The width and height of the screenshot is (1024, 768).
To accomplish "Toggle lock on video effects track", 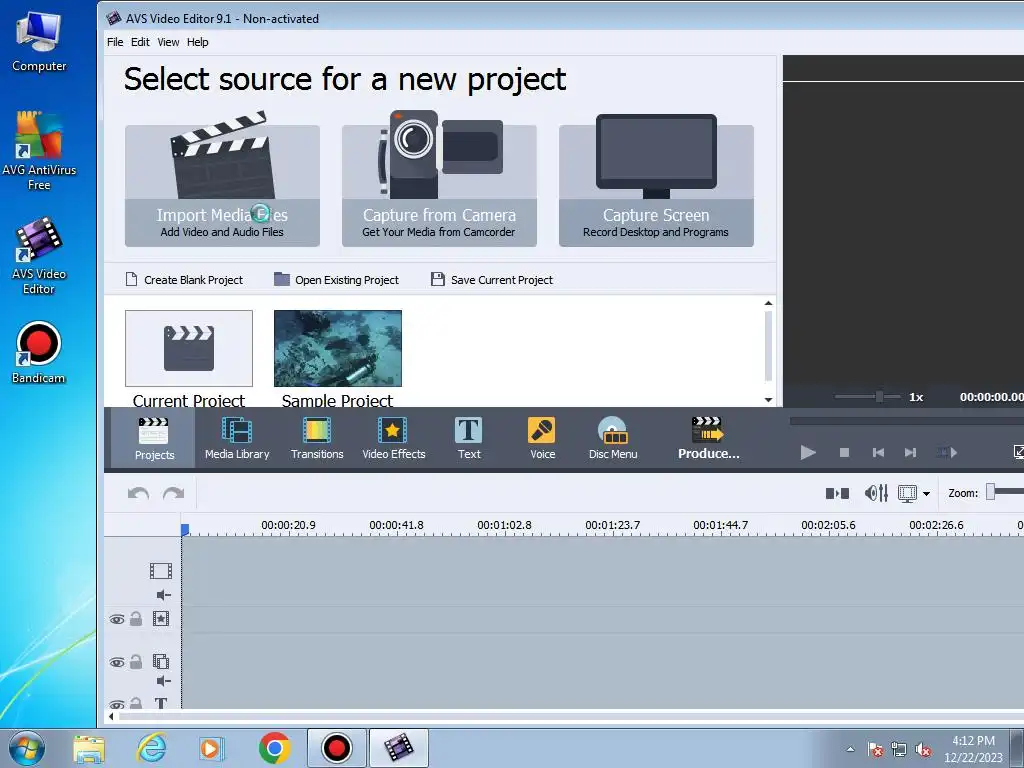I will point(136,618).
